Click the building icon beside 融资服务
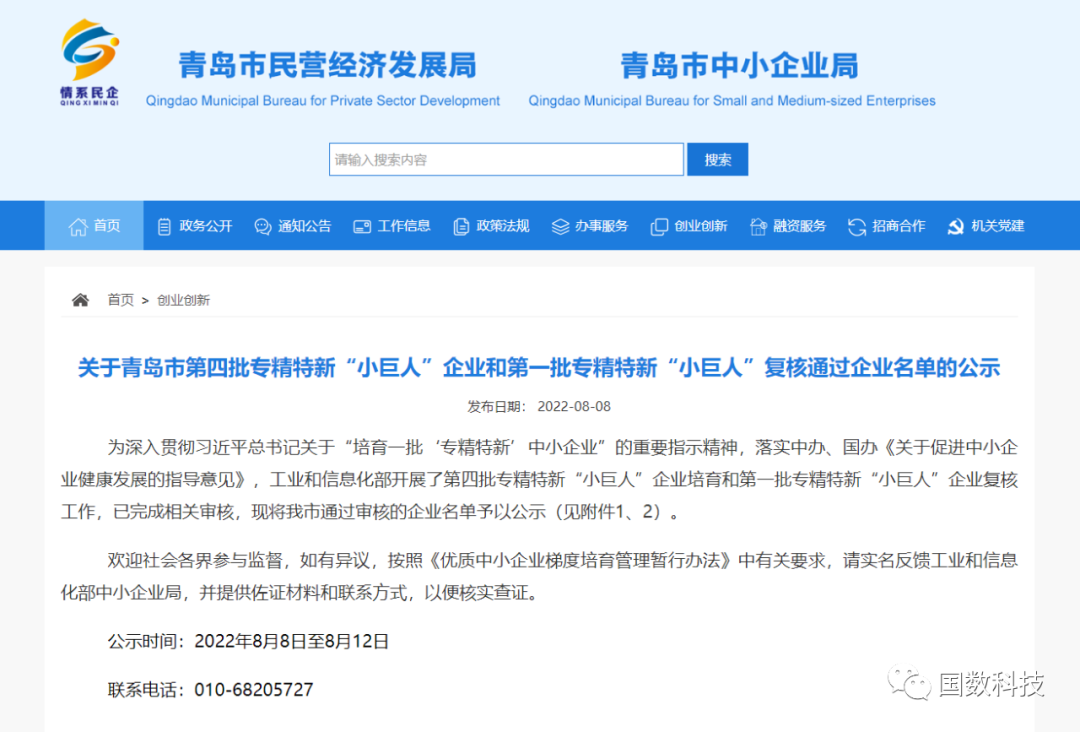The image size is (1080, 732). click(758, 227)
